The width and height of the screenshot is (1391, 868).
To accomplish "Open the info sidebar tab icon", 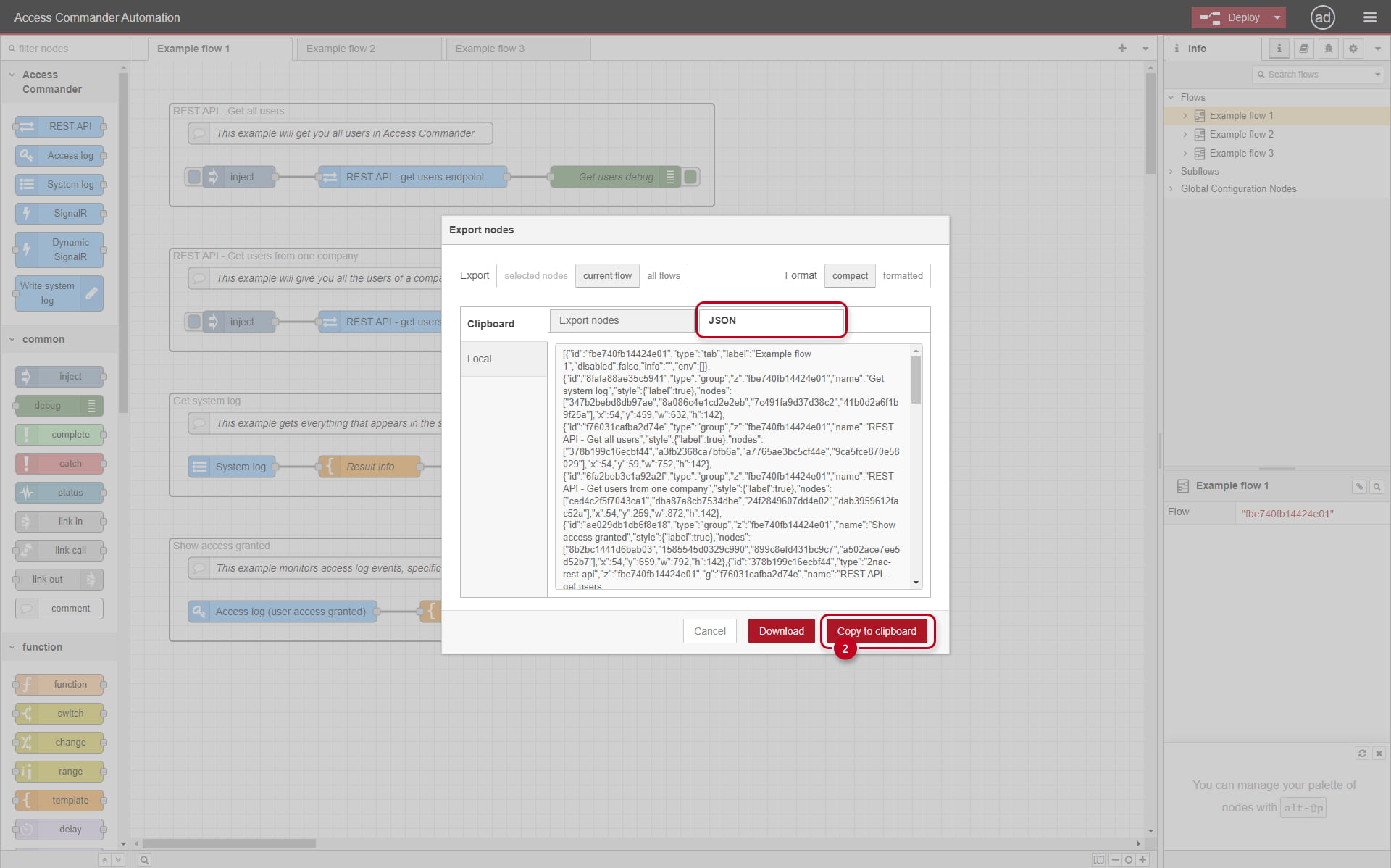I will tap(1279, 49).
